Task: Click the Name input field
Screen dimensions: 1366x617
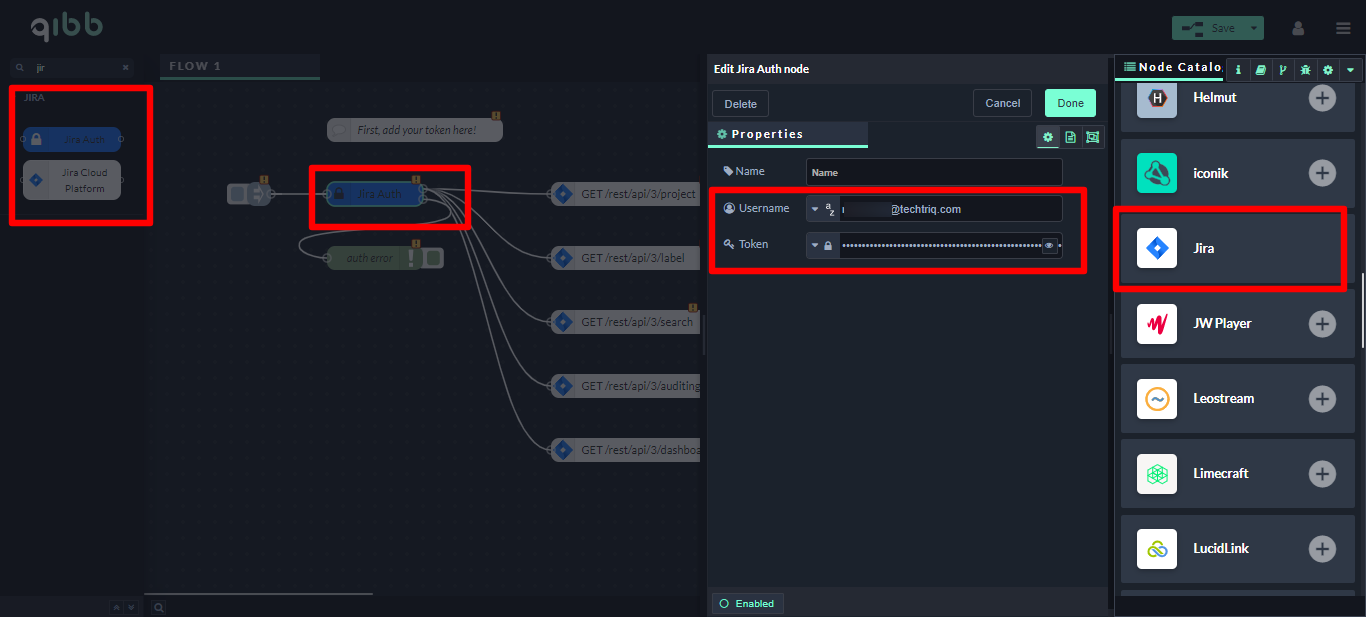Action: tap(934, 172)
